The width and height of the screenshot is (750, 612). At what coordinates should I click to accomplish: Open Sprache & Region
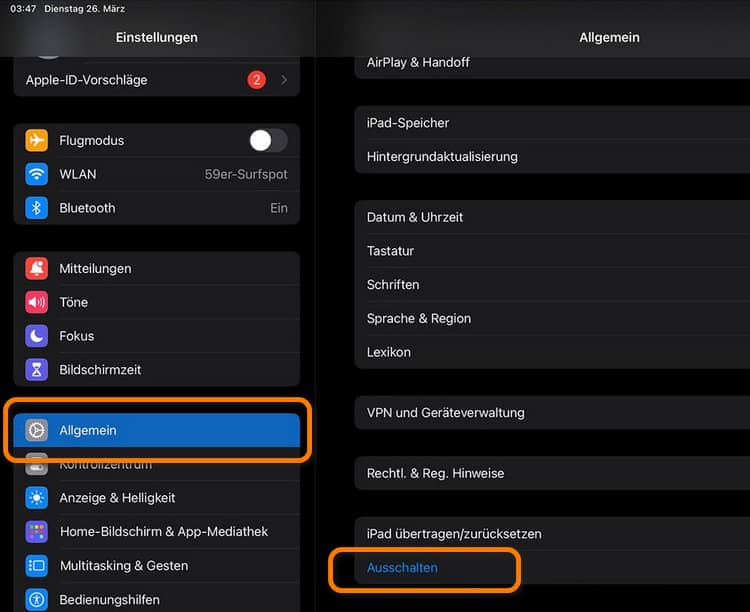pos(552,318)
